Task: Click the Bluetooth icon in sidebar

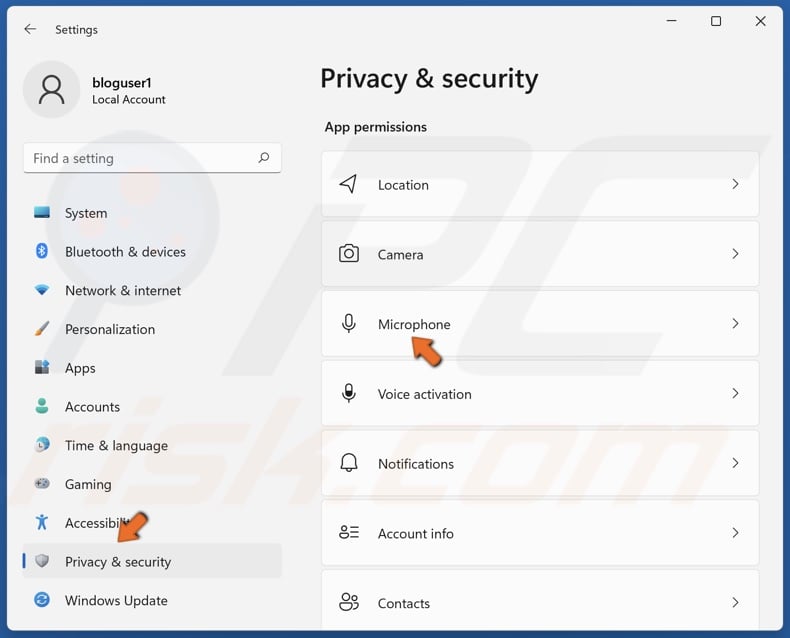Action: click(42, 251)
